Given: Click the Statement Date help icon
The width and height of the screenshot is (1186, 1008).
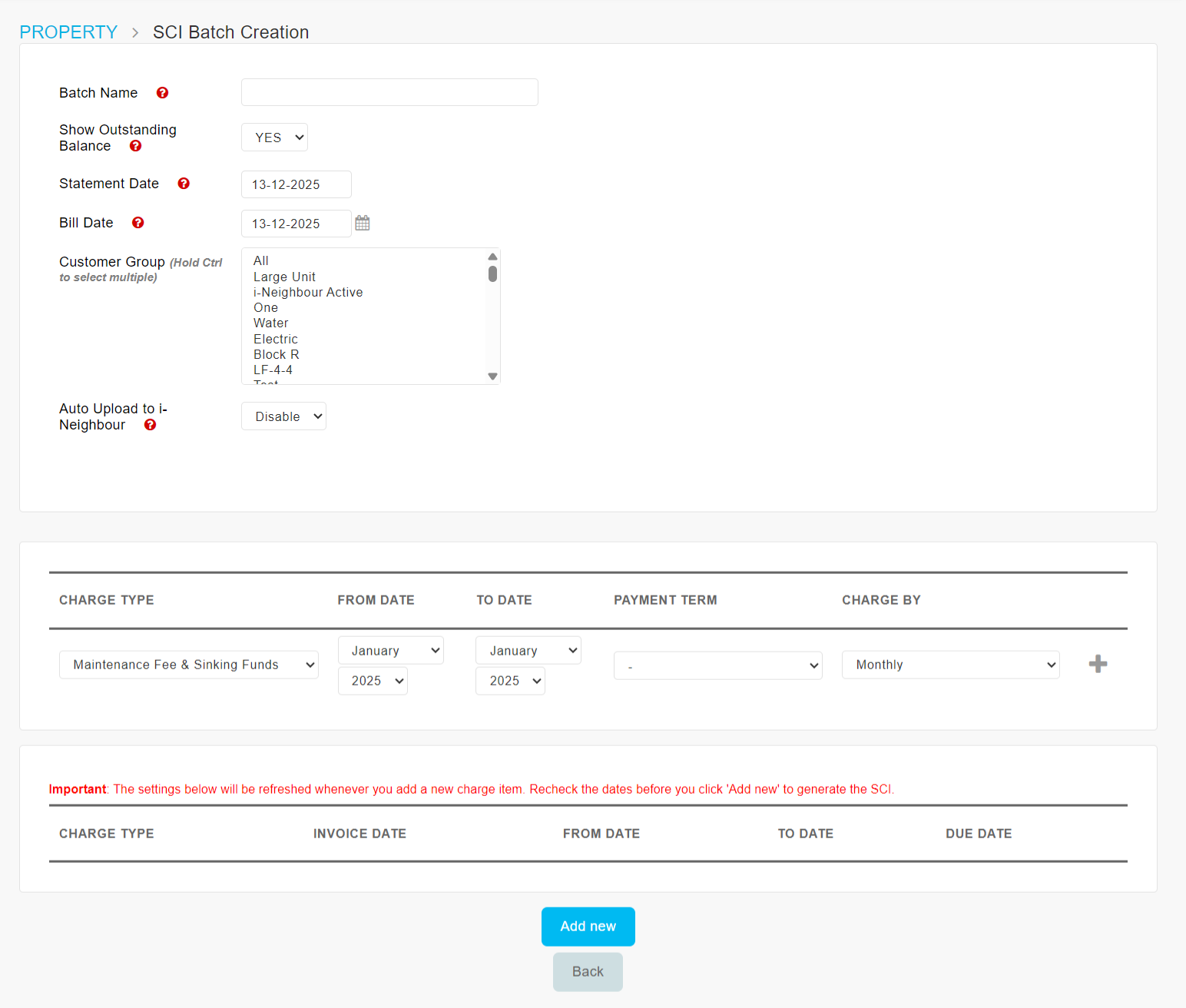Looking at the screenshot, I should coord(184,184).
